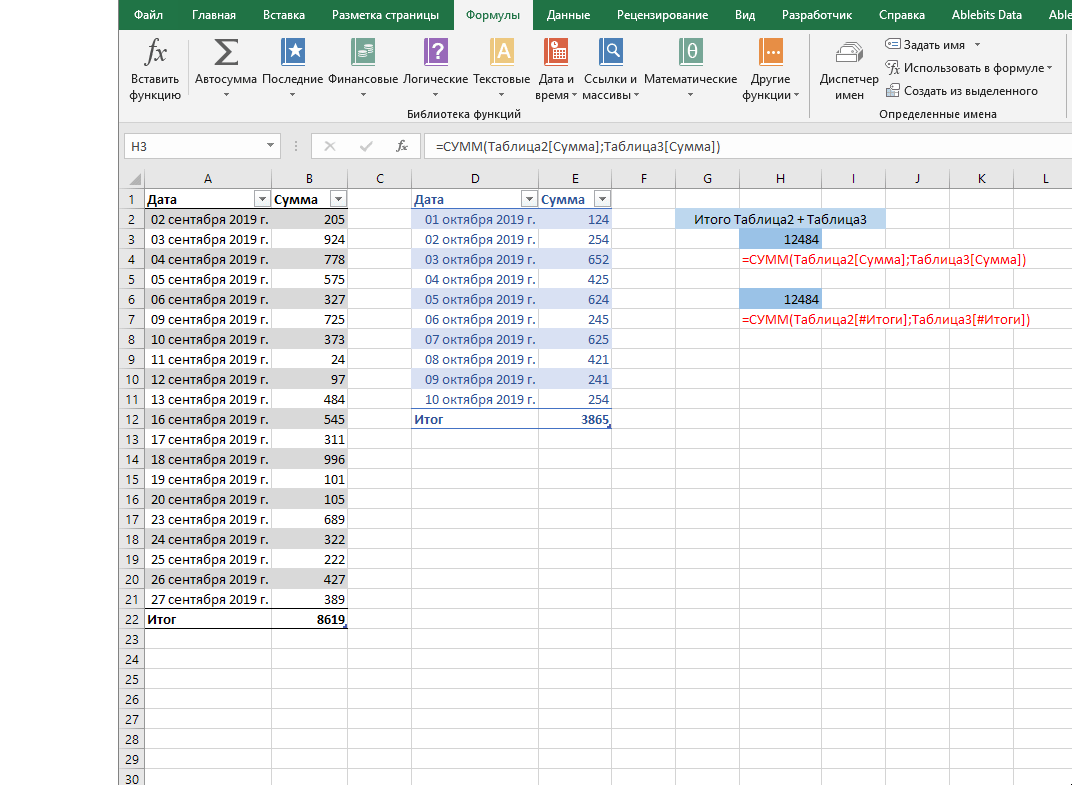Click the Вставить функцию icon
This screenshot has width=1072, height=785.
155,53
